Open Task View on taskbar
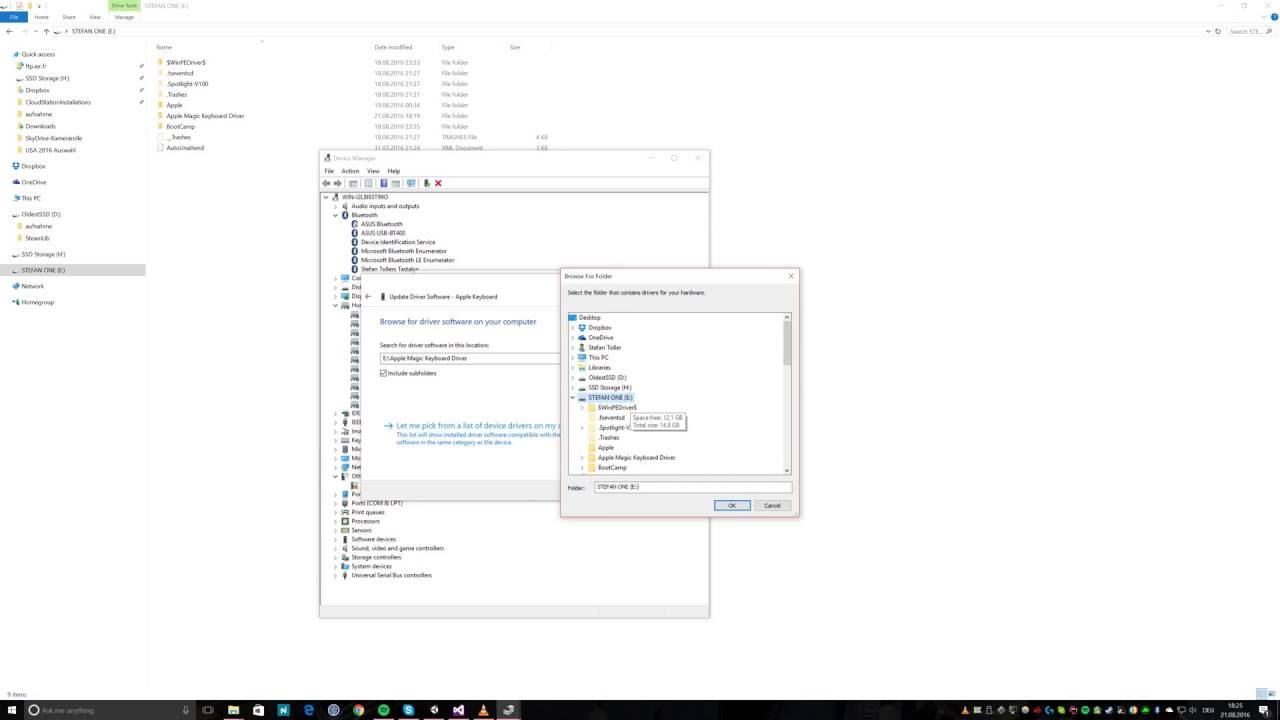Viewport: 1280px width, 720px height. (208, 710)
